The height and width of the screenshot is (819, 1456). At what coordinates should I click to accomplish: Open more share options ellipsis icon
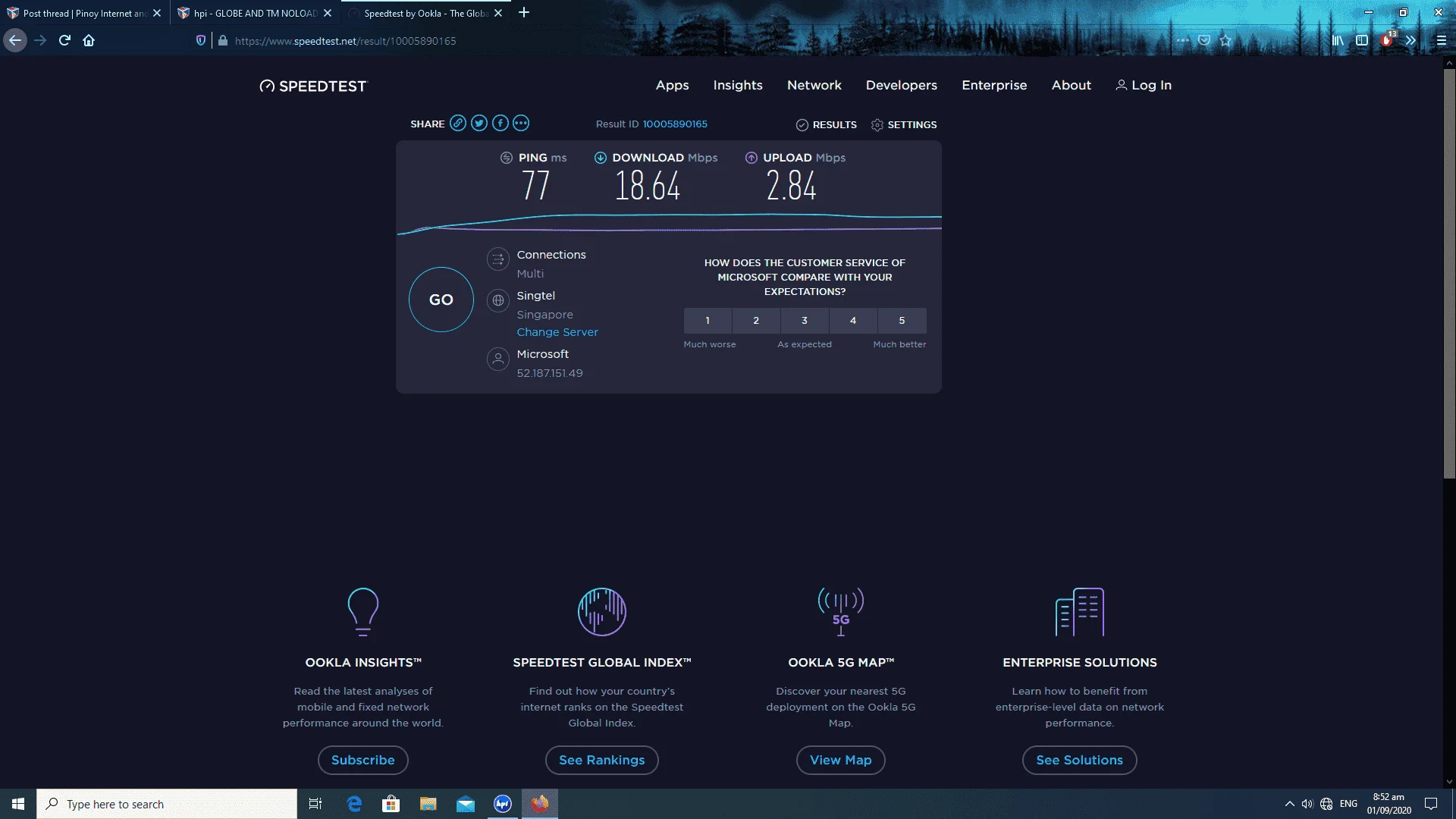(521, 124)
